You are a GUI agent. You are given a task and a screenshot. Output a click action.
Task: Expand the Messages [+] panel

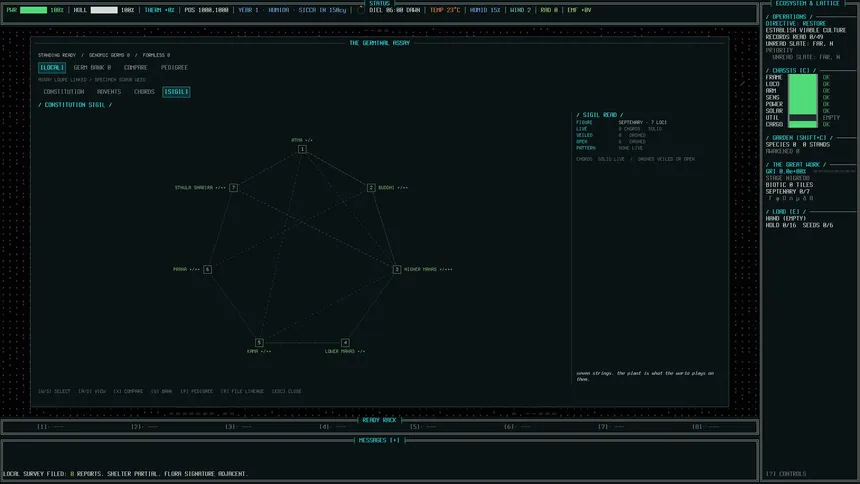coord(379,440)
